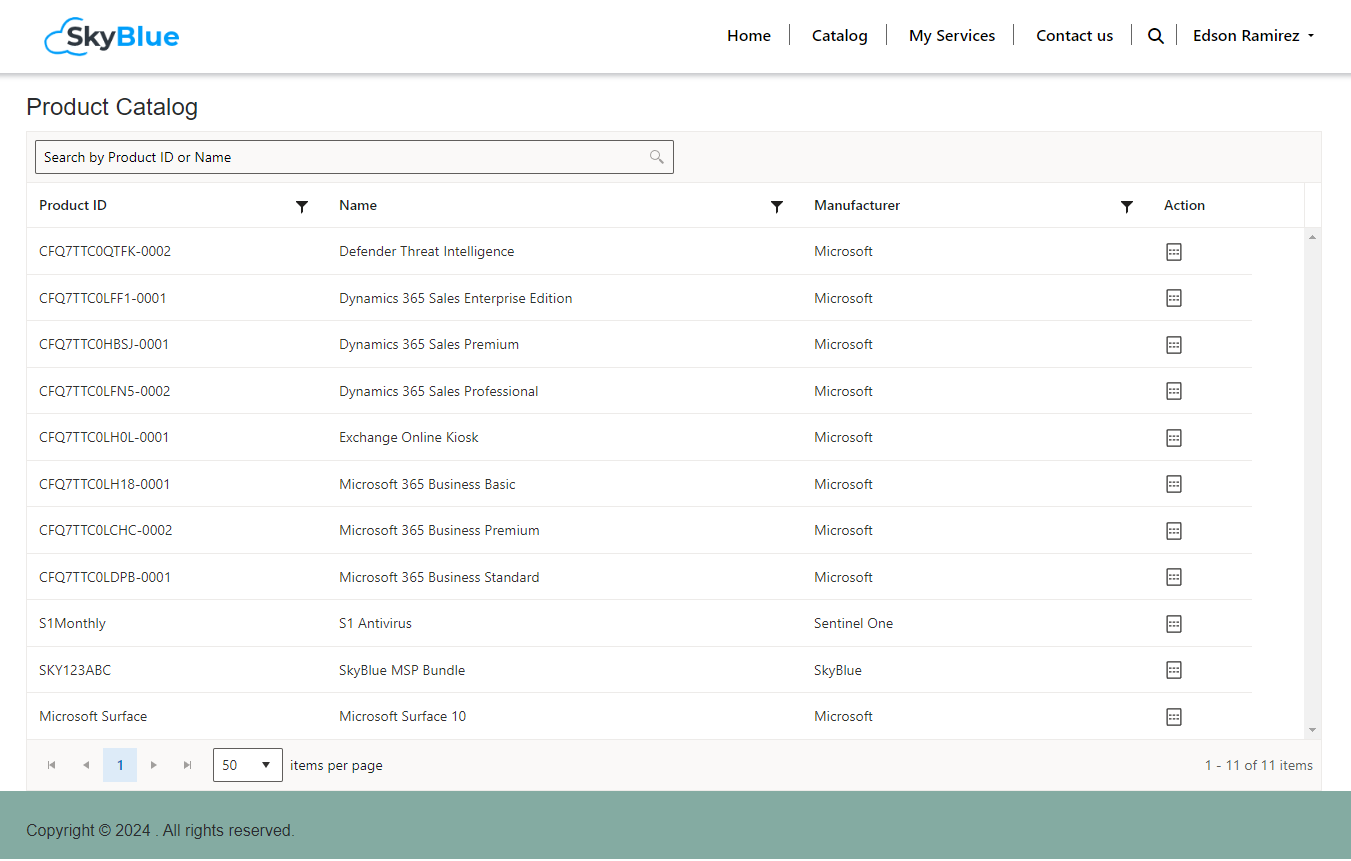Open the Contact us menu item

pos(1074,36)
